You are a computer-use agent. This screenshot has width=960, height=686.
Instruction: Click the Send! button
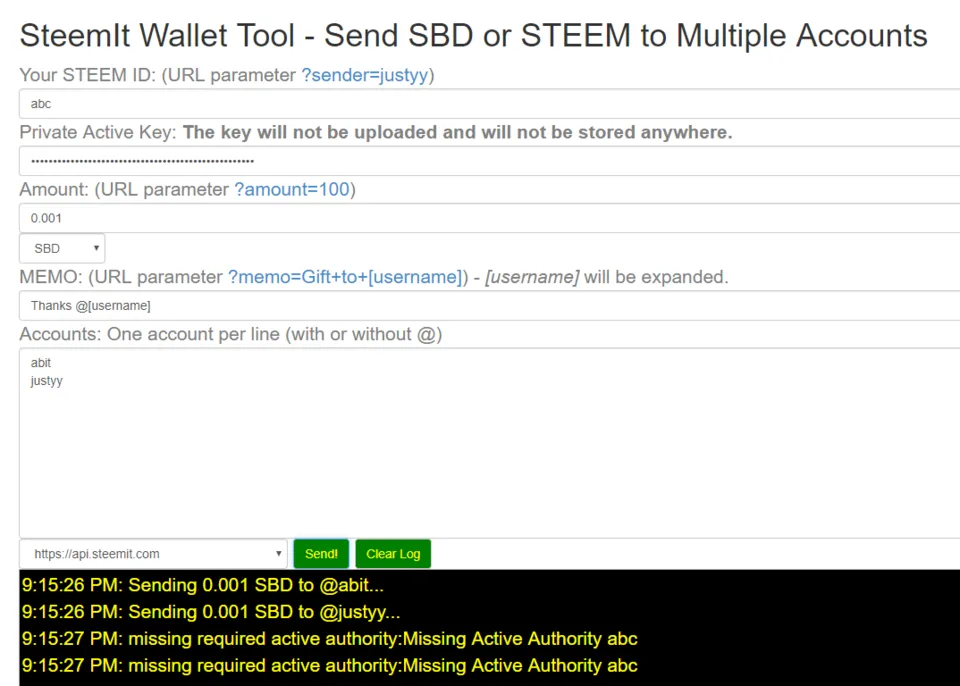(321, 554)
